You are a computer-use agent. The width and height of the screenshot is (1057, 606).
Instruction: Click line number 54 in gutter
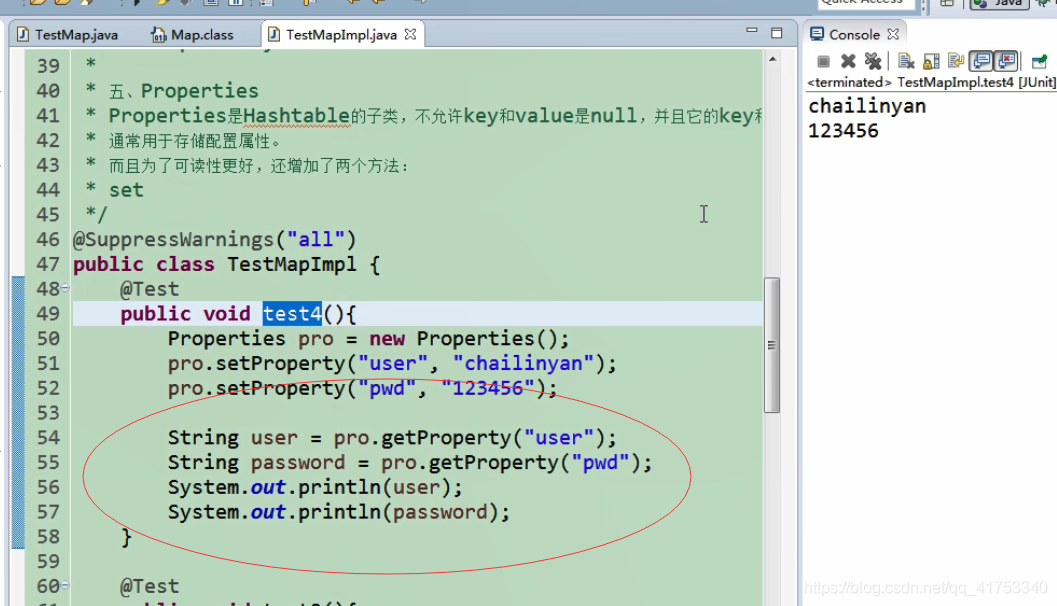48,437
